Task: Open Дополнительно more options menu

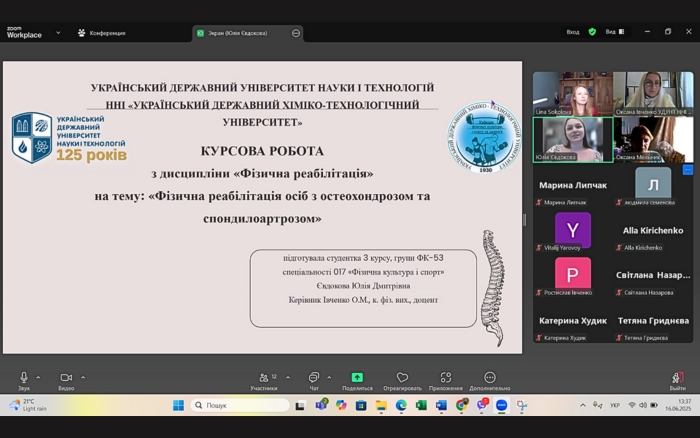Action: coord(490,380)
